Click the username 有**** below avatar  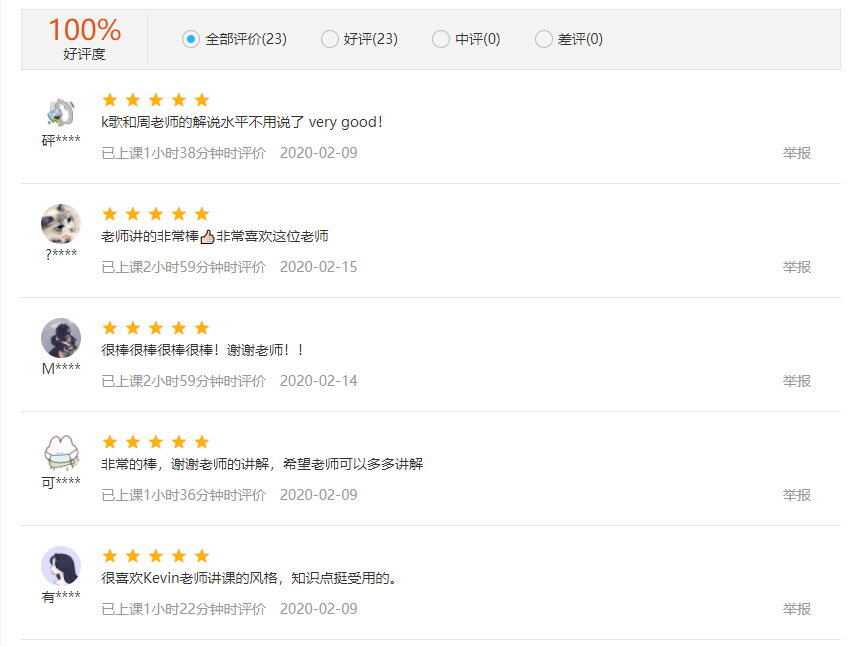tap(61, 597)
